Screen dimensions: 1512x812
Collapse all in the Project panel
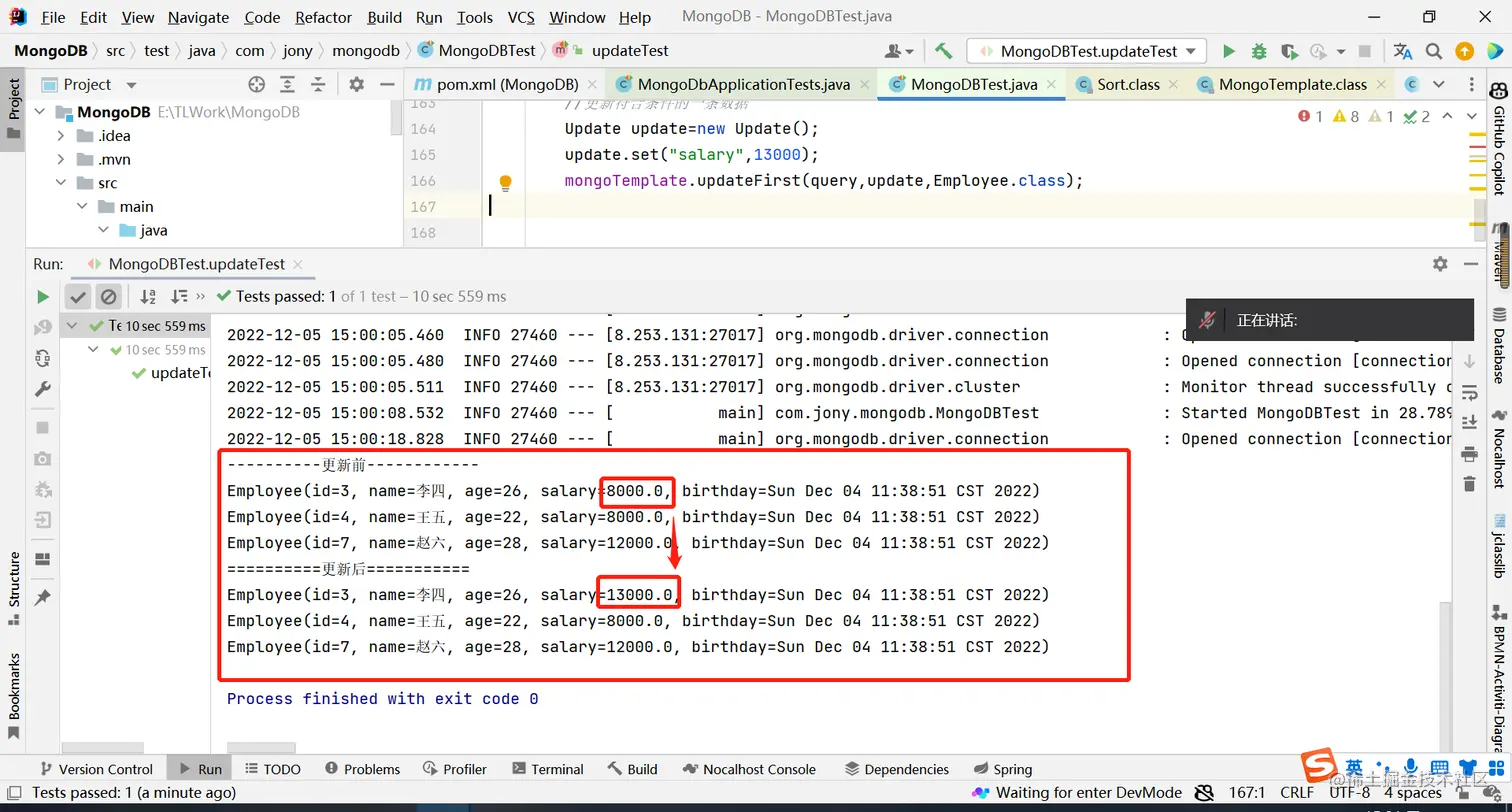click(318, 84)
